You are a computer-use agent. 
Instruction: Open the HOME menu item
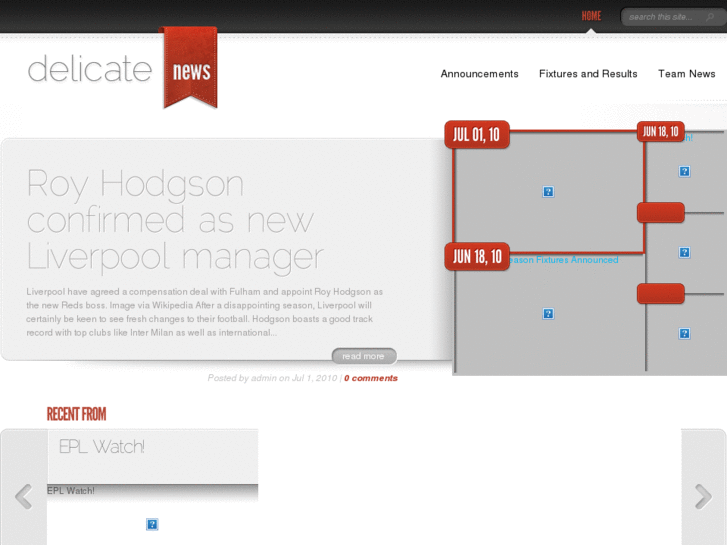coord(591,16)
